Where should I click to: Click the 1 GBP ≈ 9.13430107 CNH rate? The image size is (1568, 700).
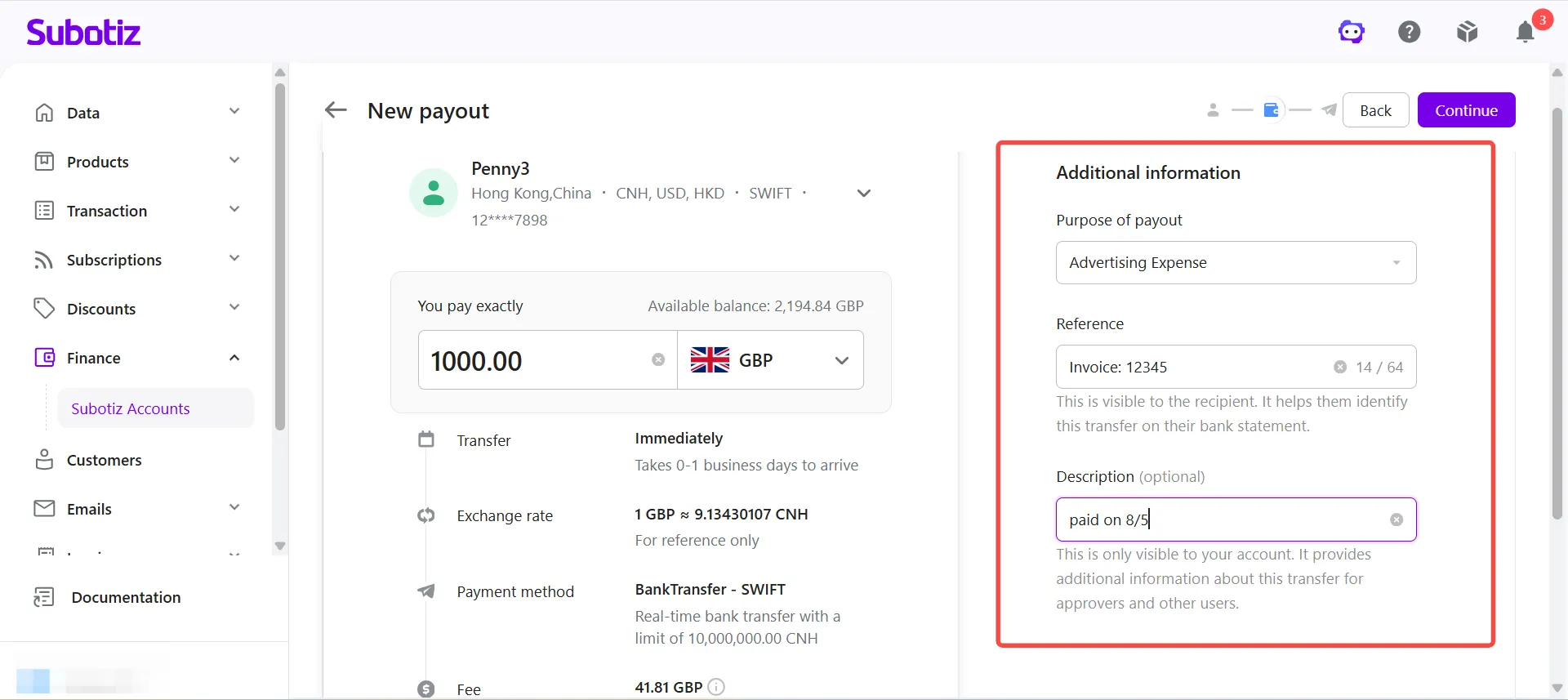tap(721, 514)
